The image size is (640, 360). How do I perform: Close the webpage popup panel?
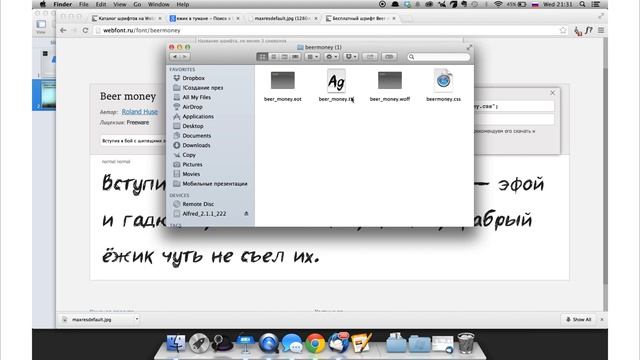pos(552,93)
